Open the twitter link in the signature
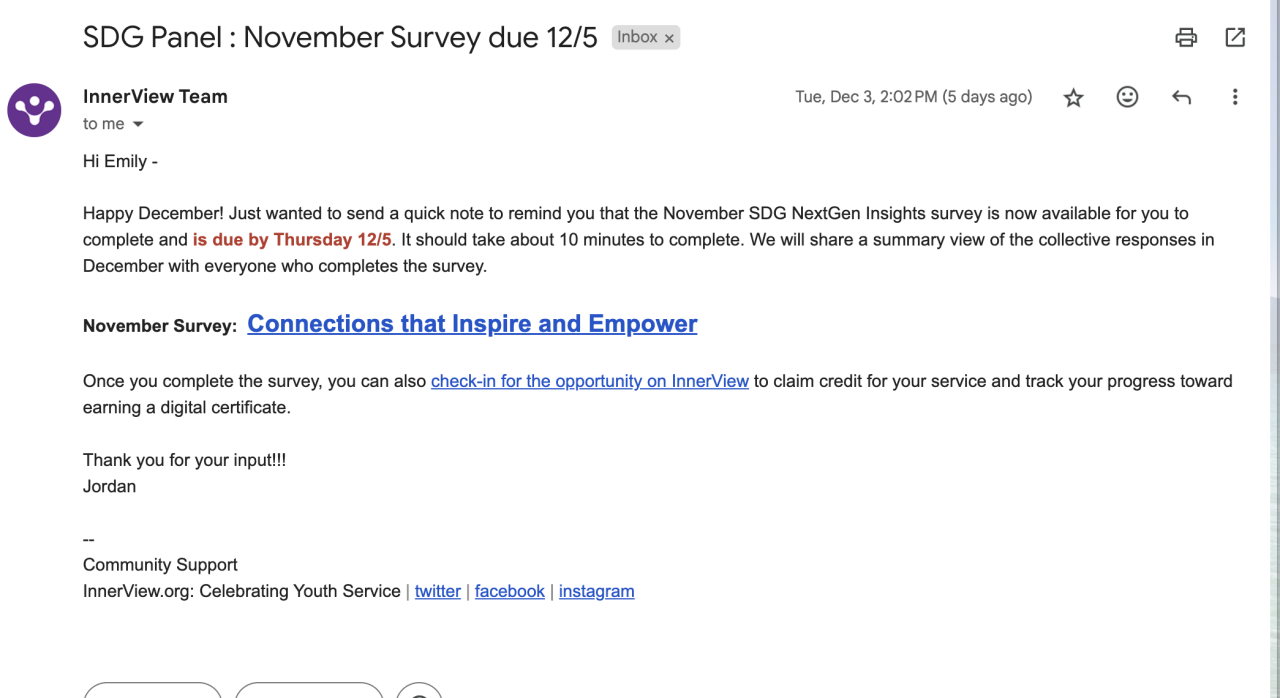The image size is (1280, 698). (x=438, y=591)
